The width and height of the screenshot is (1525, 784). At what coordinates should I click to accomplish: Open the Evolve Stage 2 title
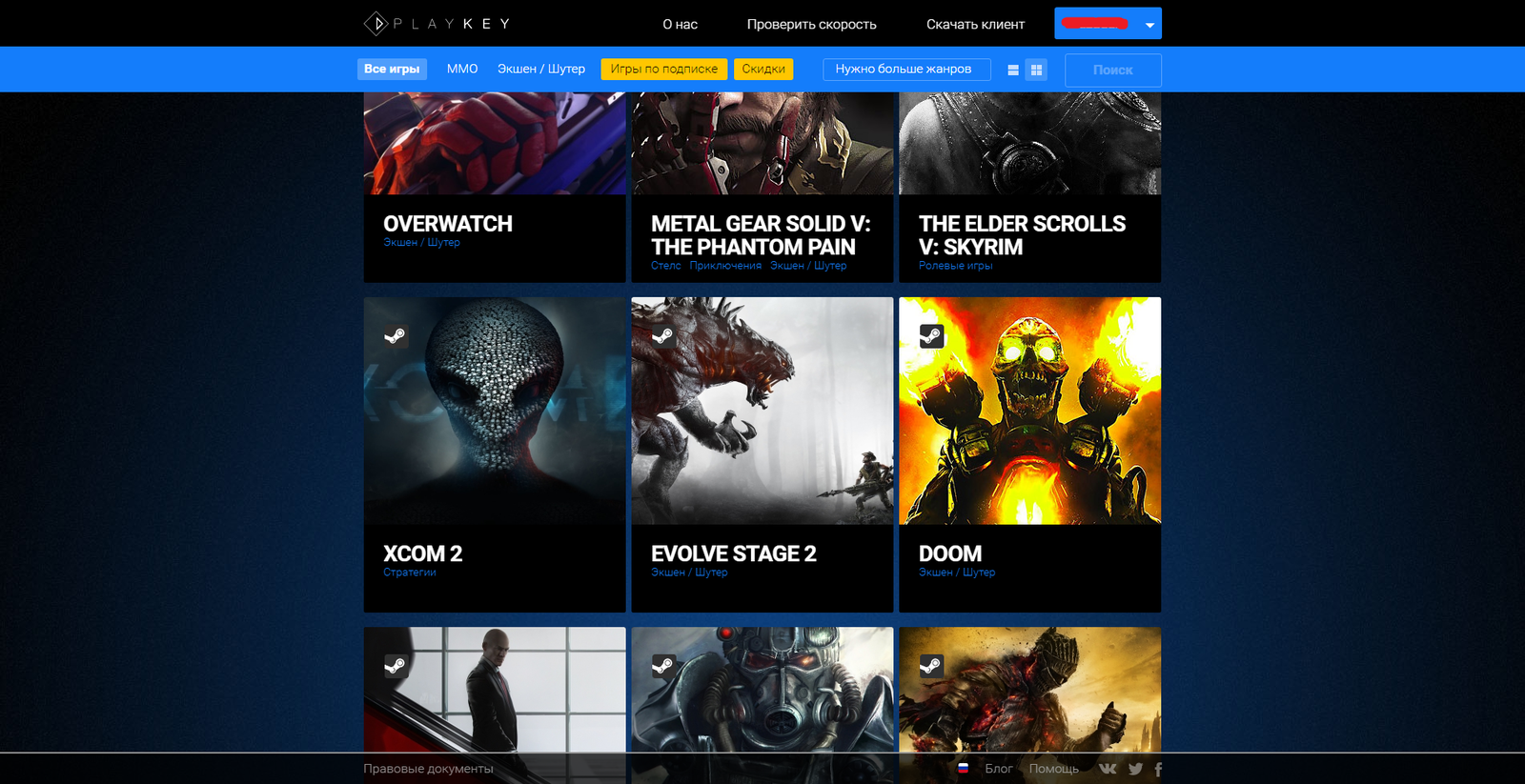tap(734, 553)
